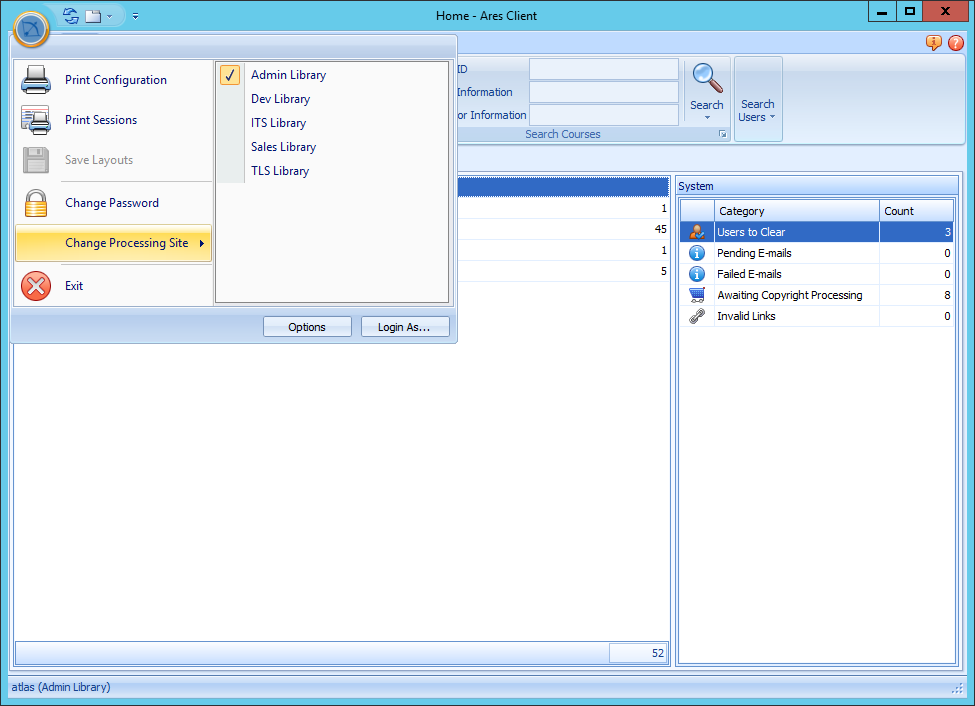This screenshot has height=706, width=975.
Task: Click the Options button
Action: (307, 327)
